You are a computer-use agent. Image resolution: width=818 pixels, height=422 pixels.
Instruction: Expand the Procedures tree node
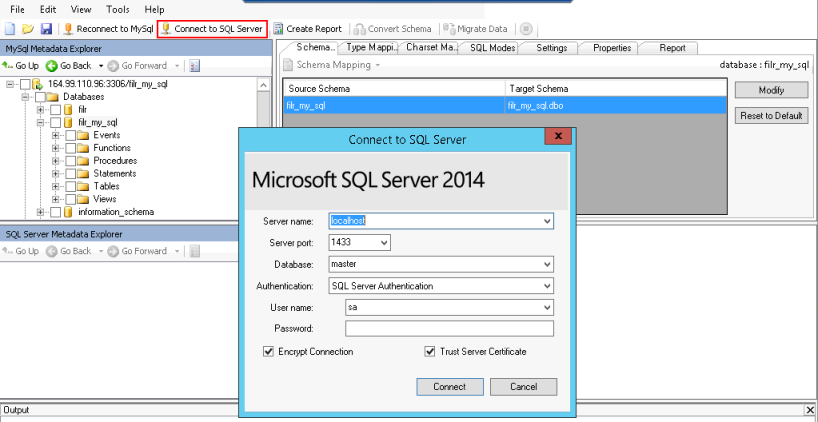click(x=55, y=161)
